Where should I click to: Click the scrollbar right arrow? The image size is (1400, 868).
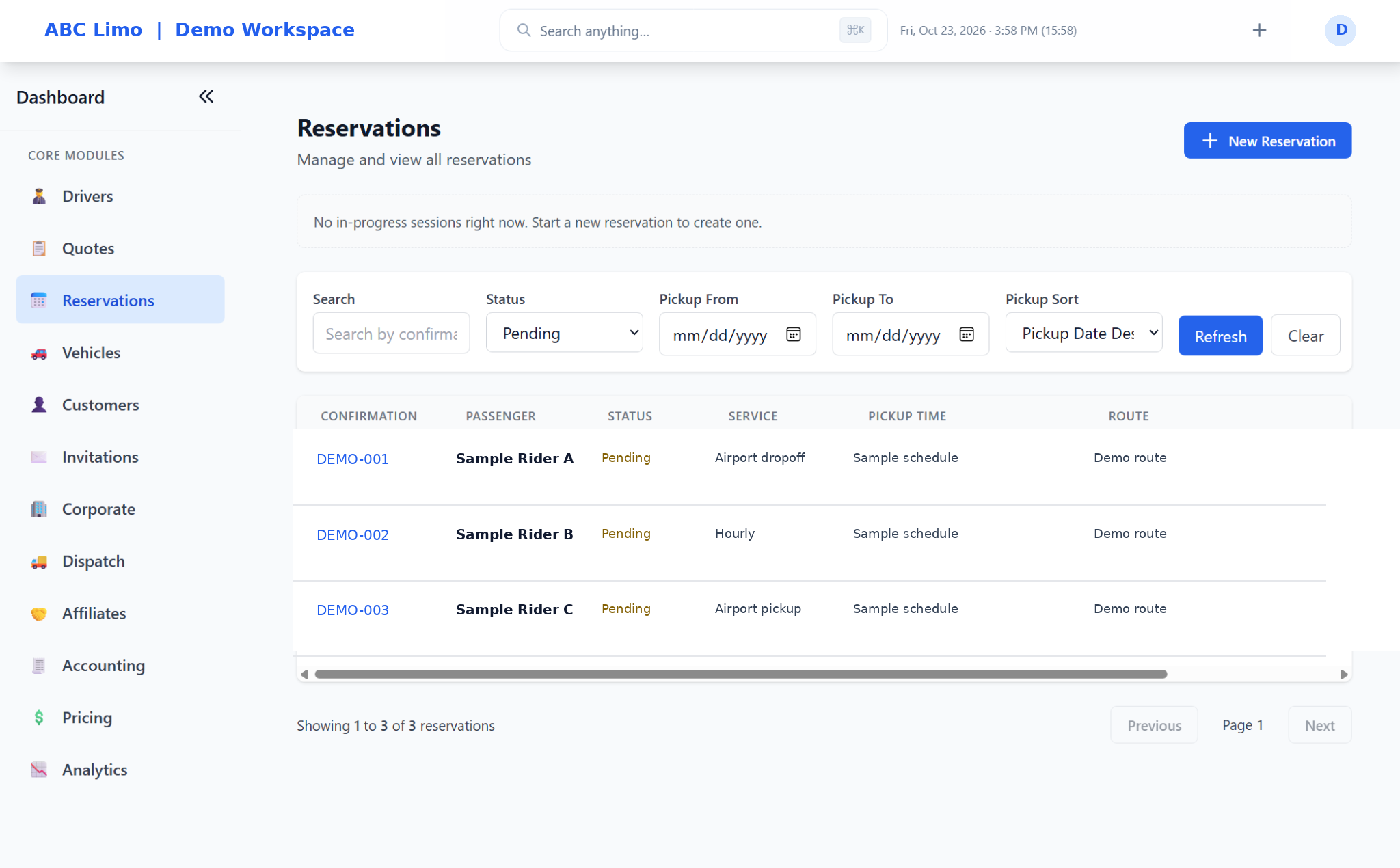tap(1343, 674)
